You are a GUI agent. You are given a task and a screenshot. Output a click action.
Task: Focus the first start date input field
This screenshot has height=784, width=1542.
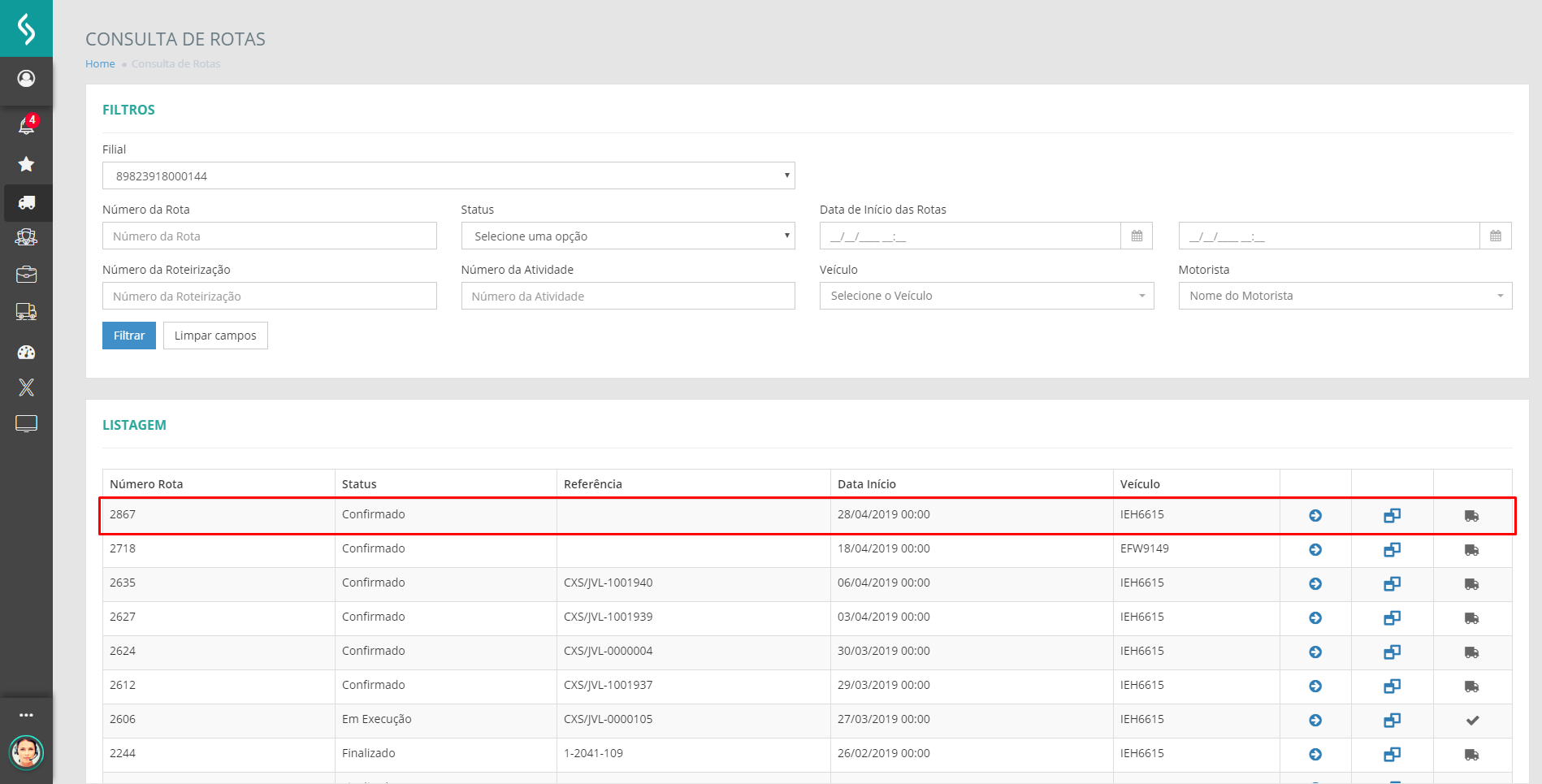pyautogui.click(x=970, y=236)
